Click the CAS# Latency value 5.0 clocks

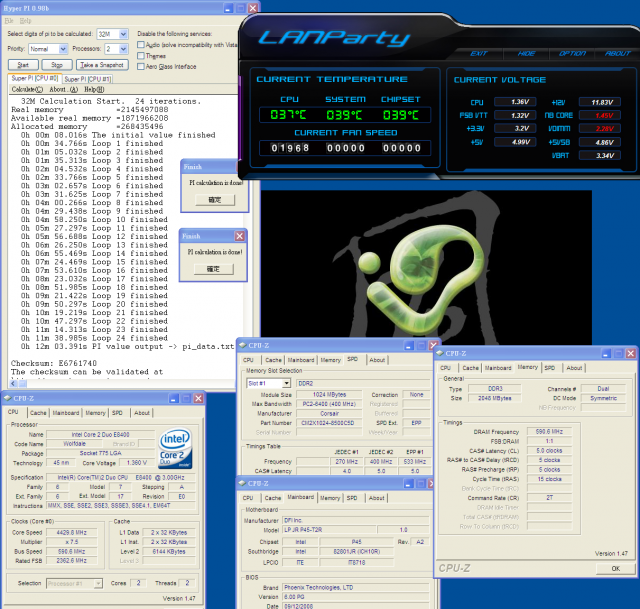coord(549,451)
